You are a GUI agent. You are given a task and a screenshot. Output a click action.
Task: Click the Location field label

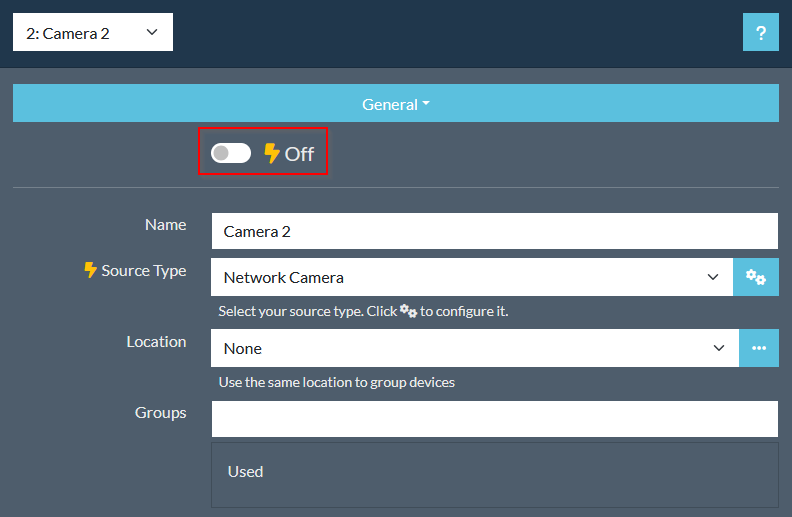click(156, 342)
